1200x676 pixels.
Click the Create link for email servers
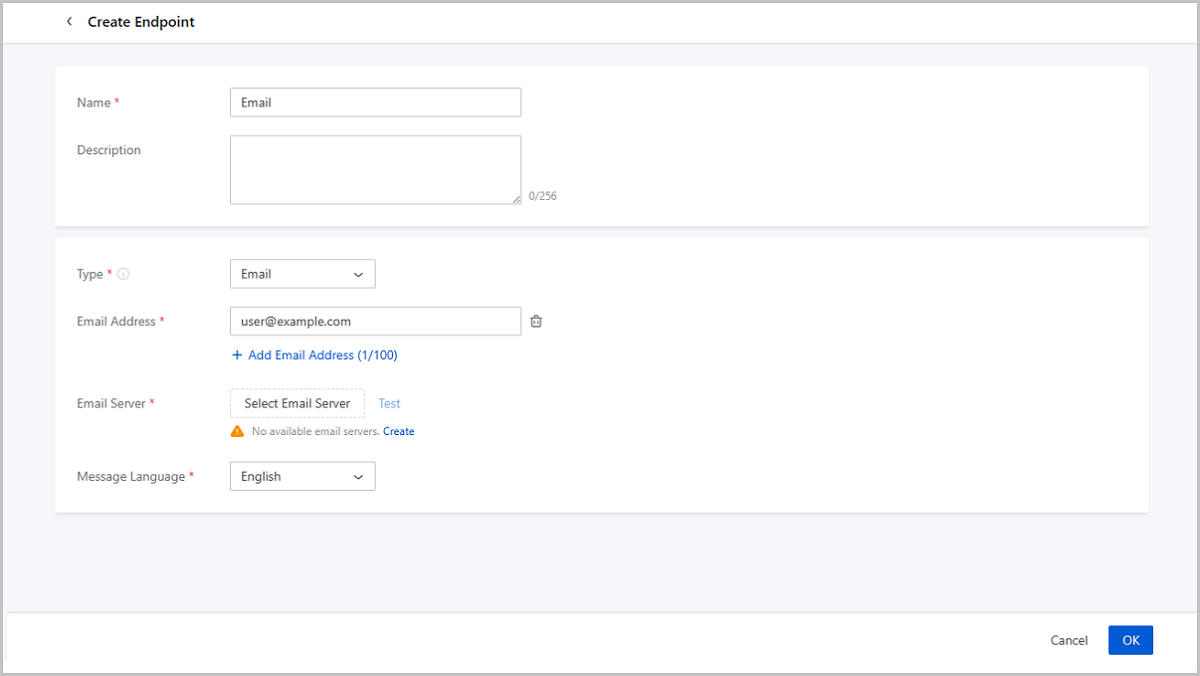pyautogui.click(x=398, y=431)
